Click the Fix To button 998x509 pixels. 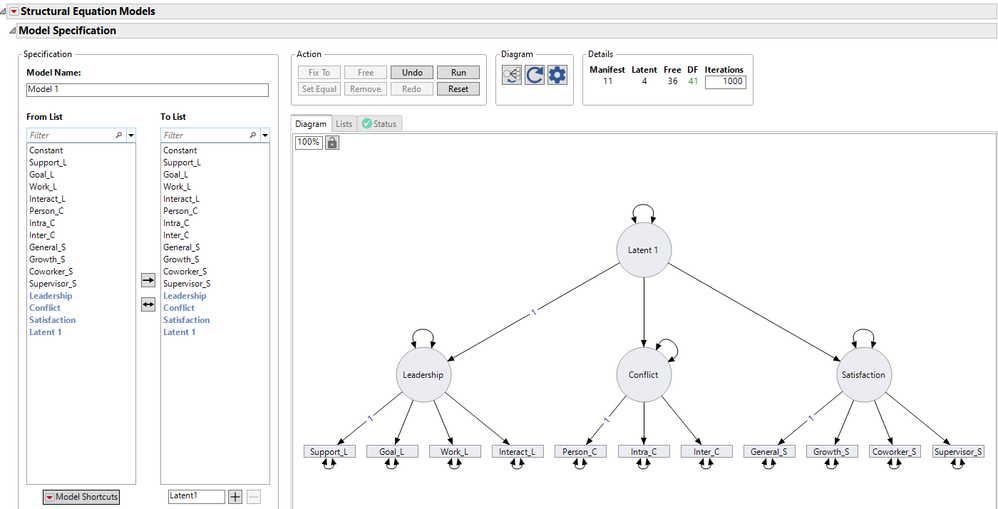pos(320,73)
